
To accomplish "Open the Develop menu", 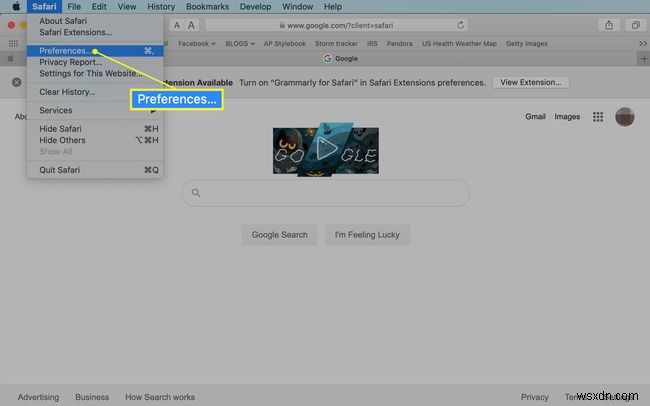I will click(255, 7).
